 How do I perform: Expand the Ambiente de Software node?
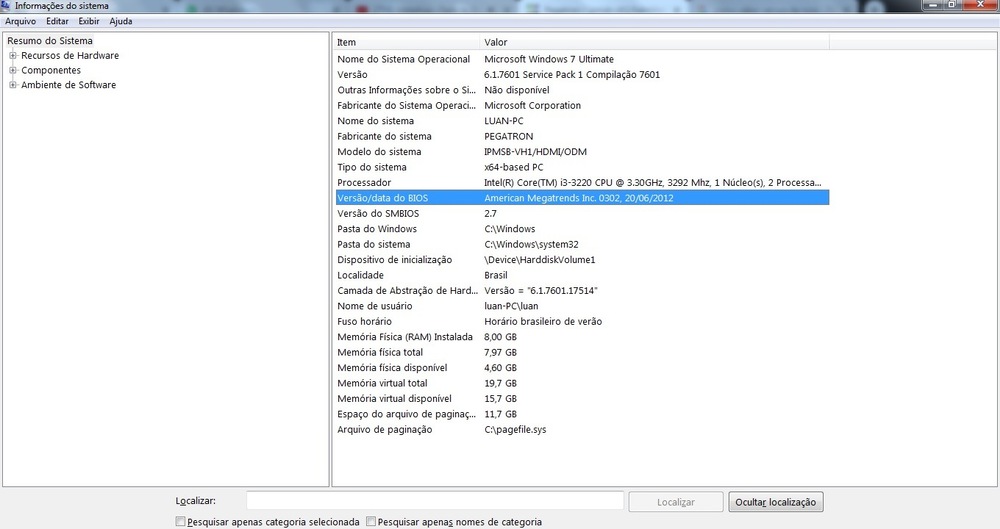click(13, 85)
